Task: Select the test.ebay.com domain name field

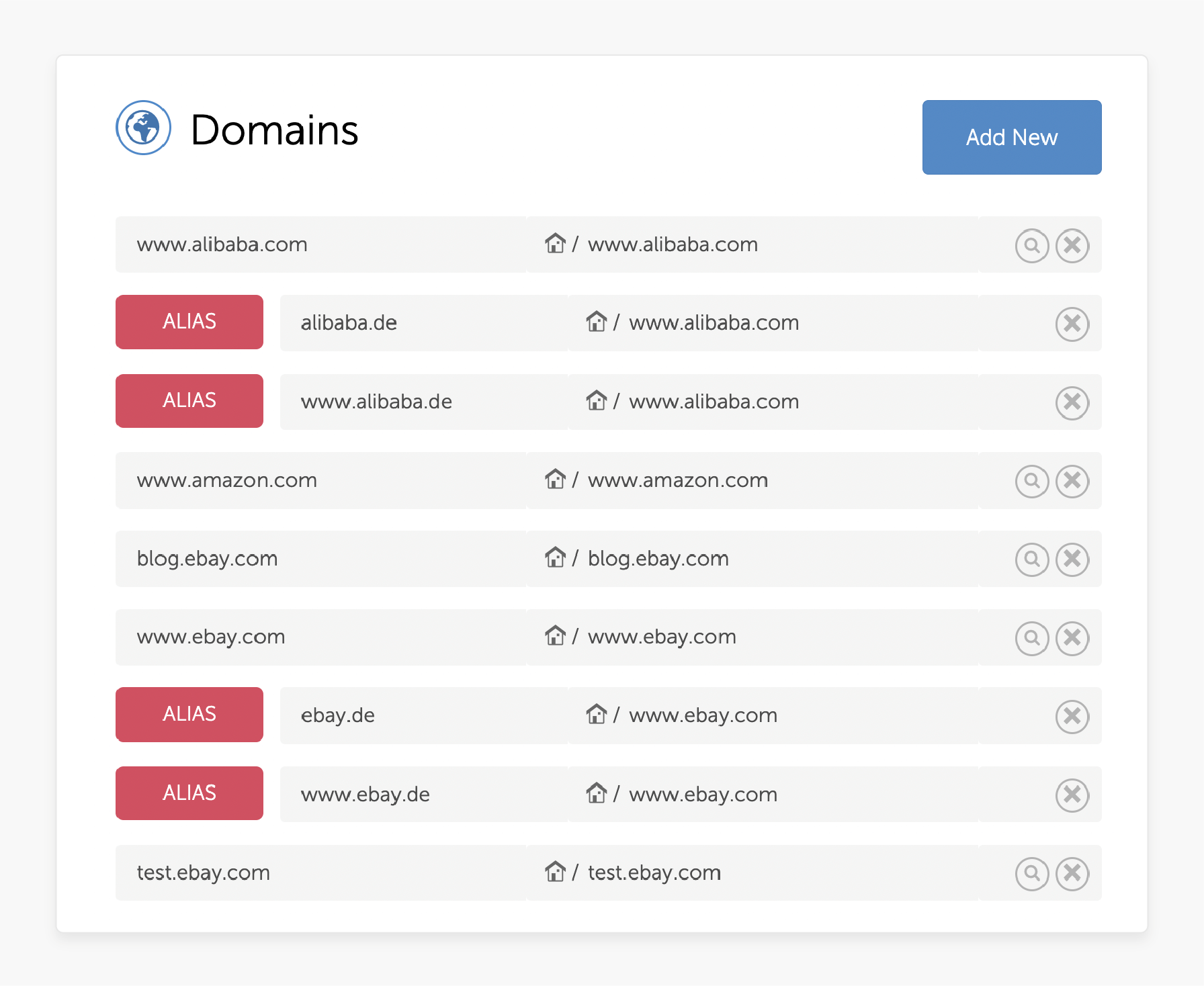Action: (320, 872)
